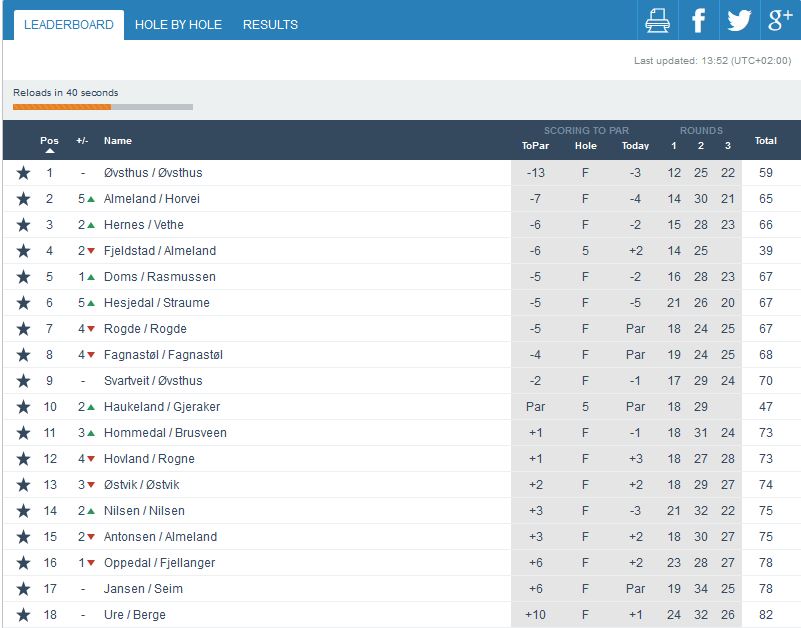
Task: Mark Ure / Berge as favorite
Action: pos(23,615)
